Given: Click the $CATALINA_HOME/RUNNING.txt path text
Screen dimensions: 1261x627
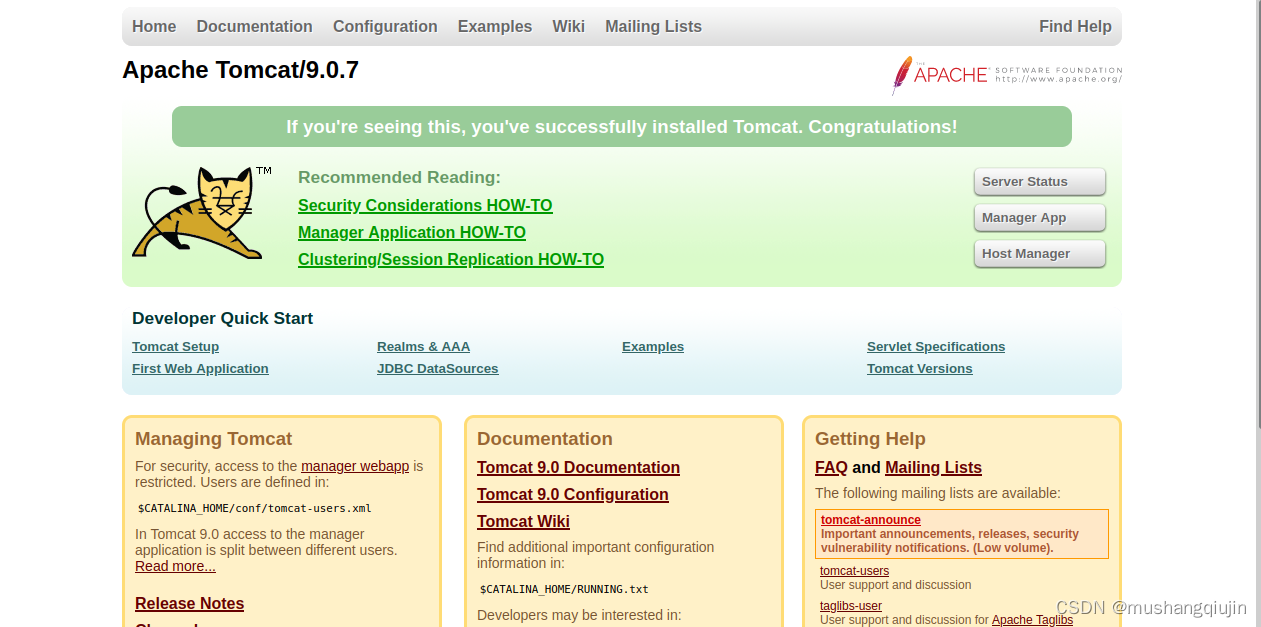Looking at the screenshot, I should click(x=564, y=589).
